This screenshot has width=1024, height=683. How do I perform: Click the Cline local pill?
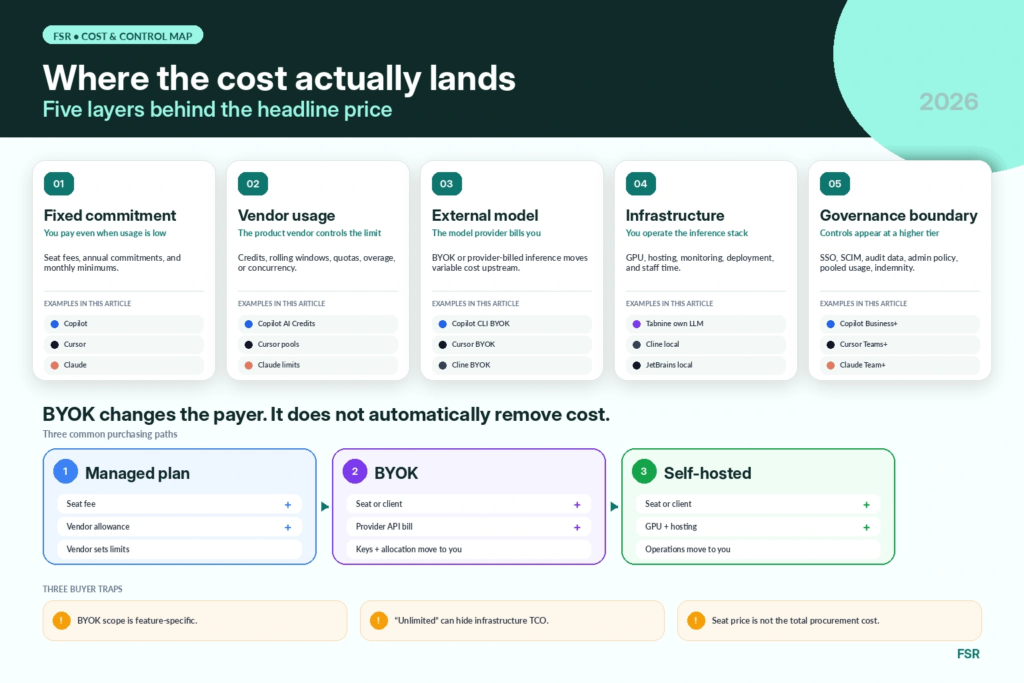706,345
